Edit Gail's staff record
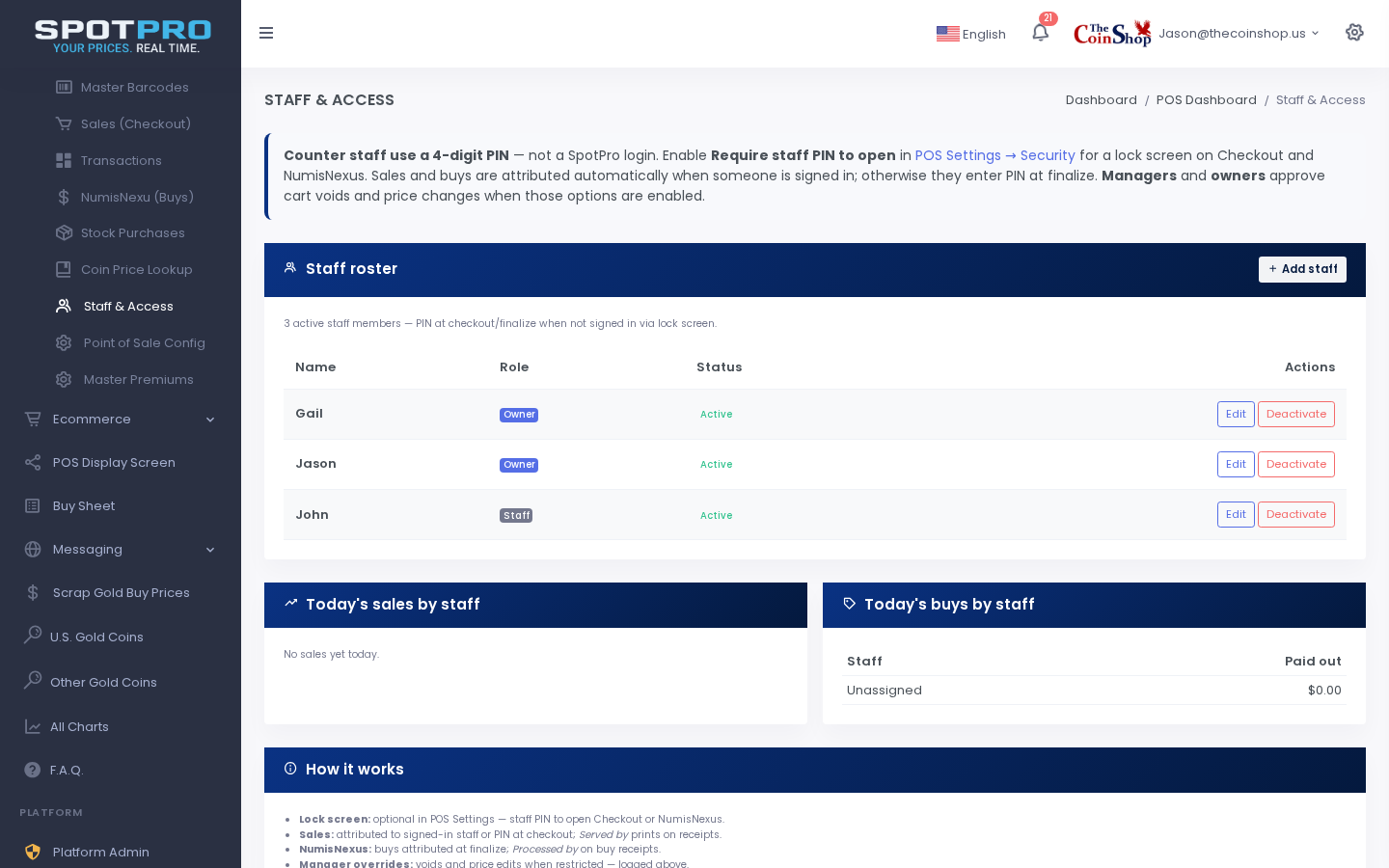 [x=1236, y=414]
